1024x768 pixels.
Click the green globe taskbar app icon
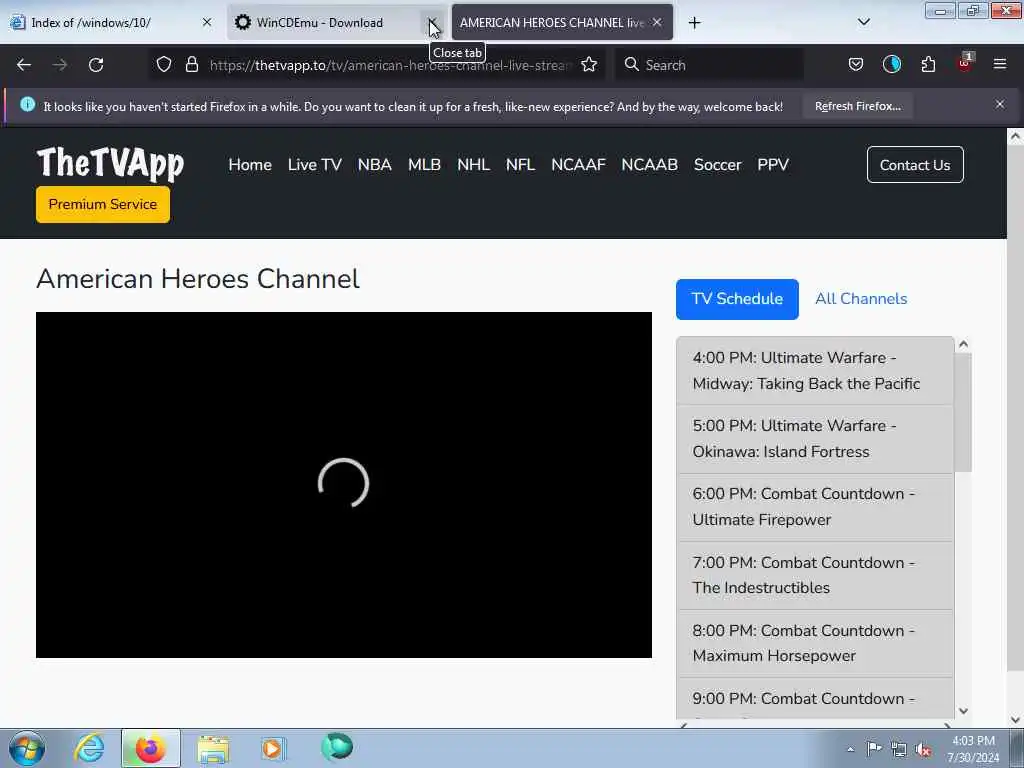coord(337,747)
